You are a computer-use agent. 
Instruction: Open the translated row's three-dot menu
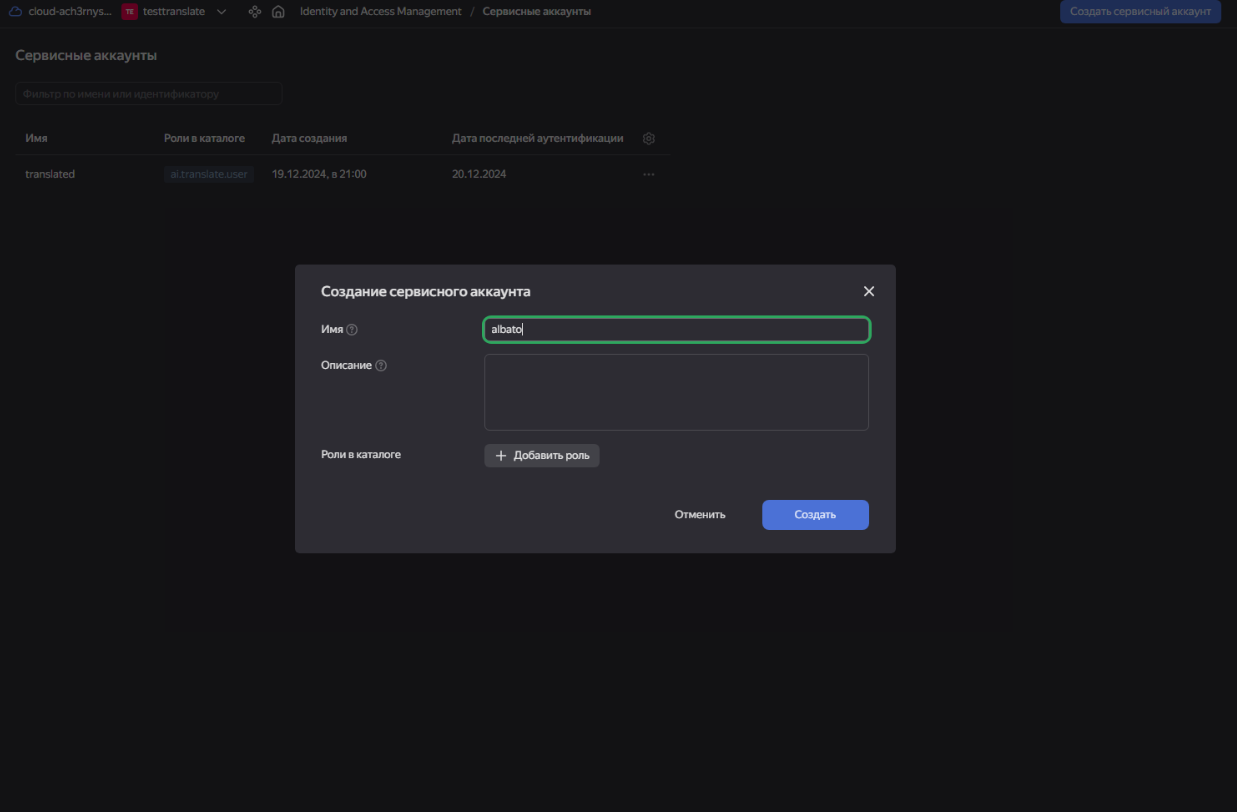coord(648,174)
